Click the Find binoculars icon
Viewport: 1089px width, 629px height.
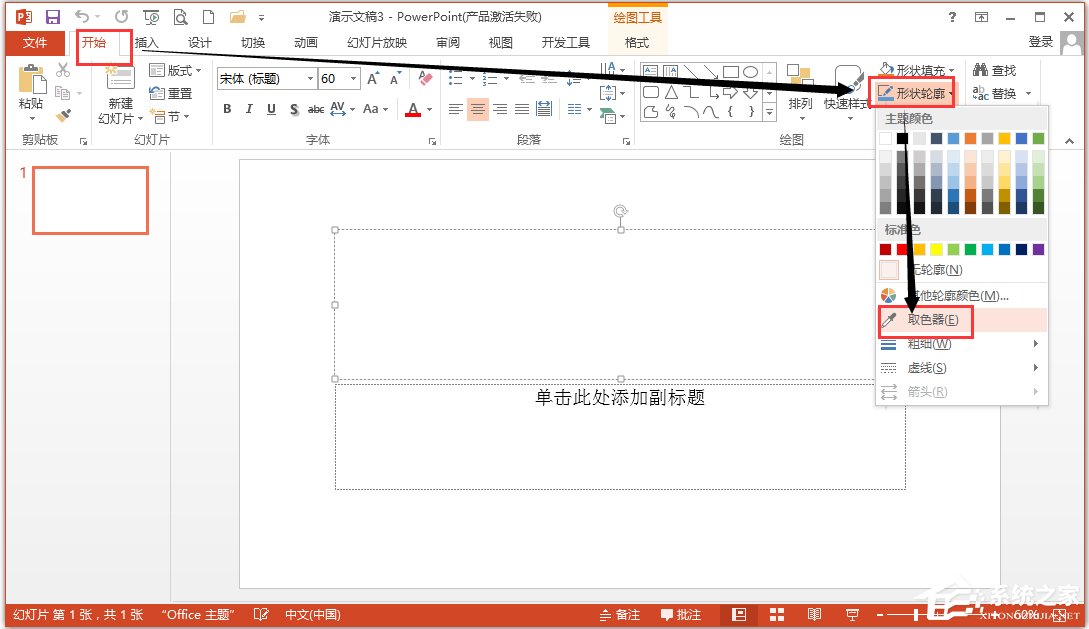click(x=994, y=70)
